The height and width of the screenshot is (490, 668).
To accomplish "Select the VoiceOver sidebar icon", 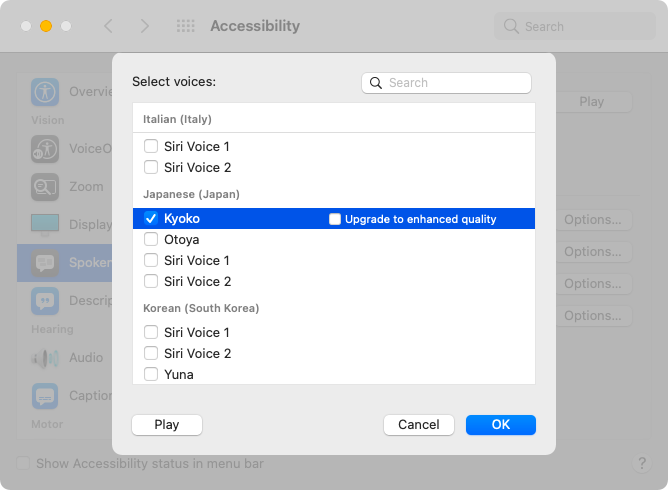I will (x=45, y=149).
